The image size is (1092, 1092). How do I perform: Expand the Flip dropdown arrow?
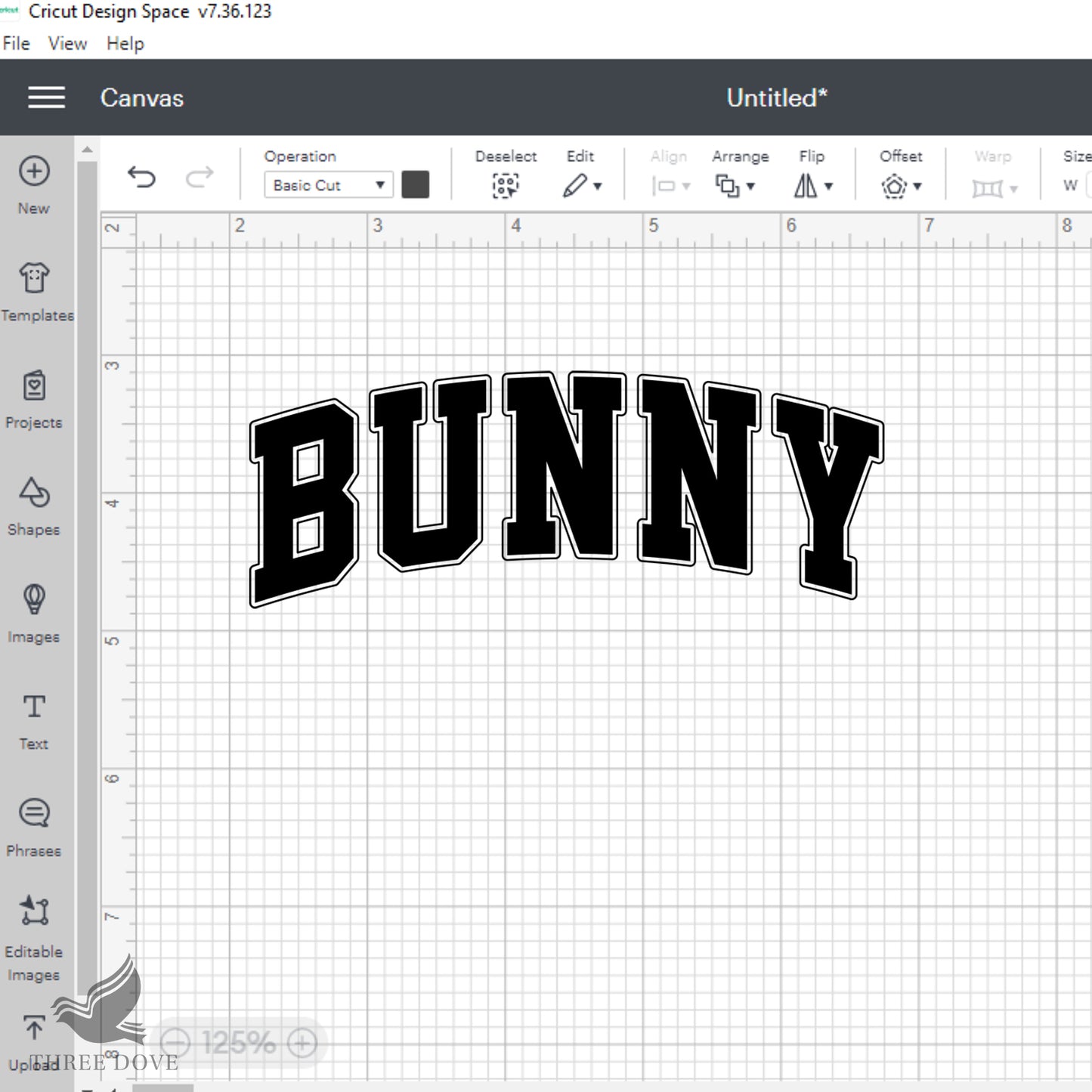pos(829,187)
